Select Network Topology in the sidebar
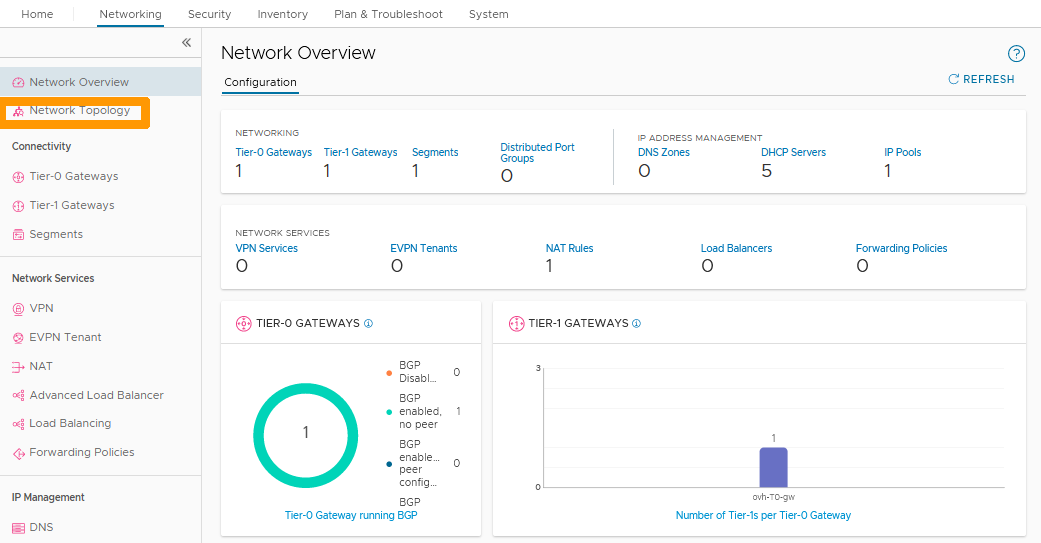 (79, 111)
